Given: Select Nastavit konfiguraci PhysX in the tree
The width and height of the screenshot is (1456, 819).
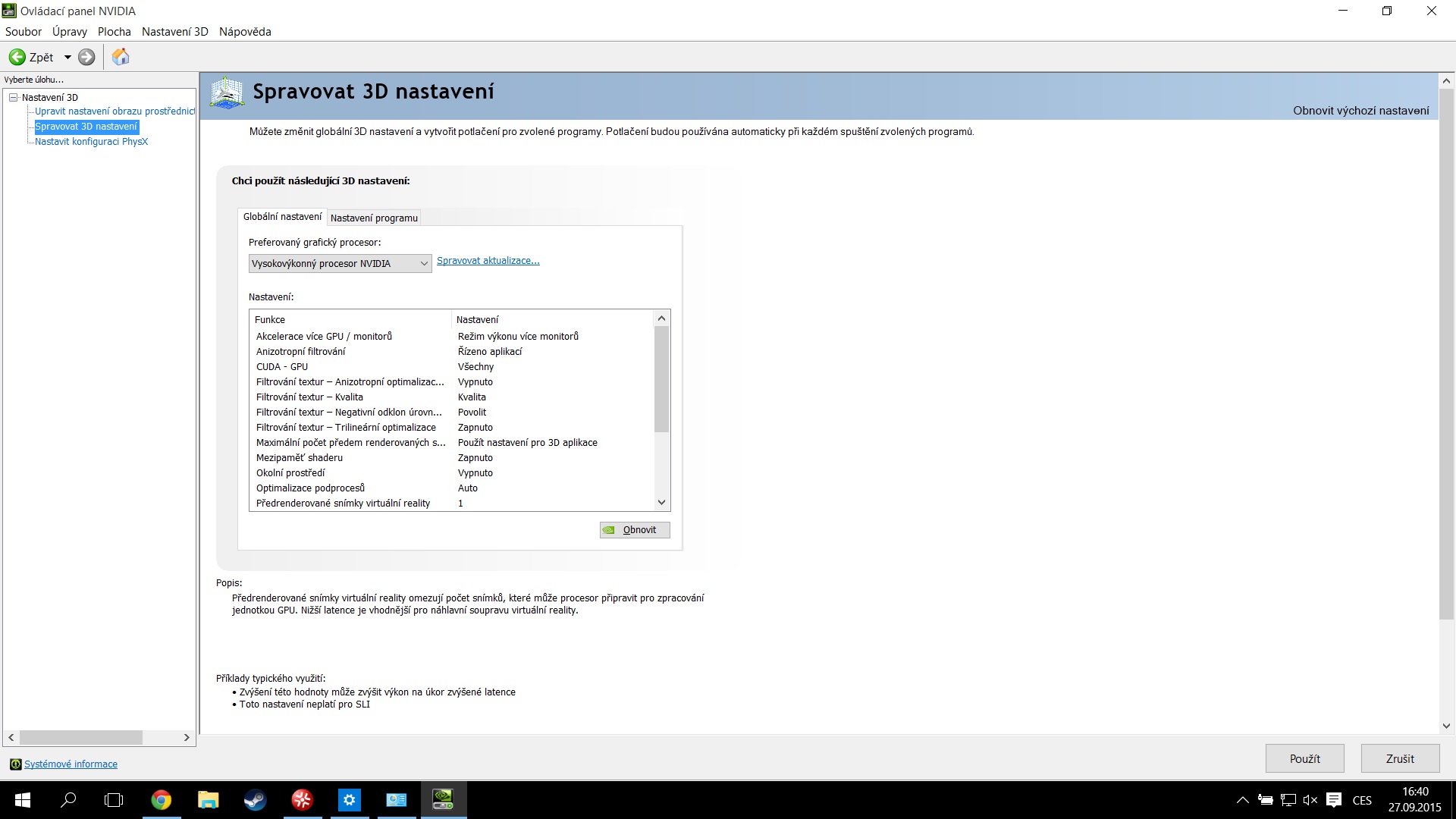Looking at the screenshot, I should coord(91,142).
